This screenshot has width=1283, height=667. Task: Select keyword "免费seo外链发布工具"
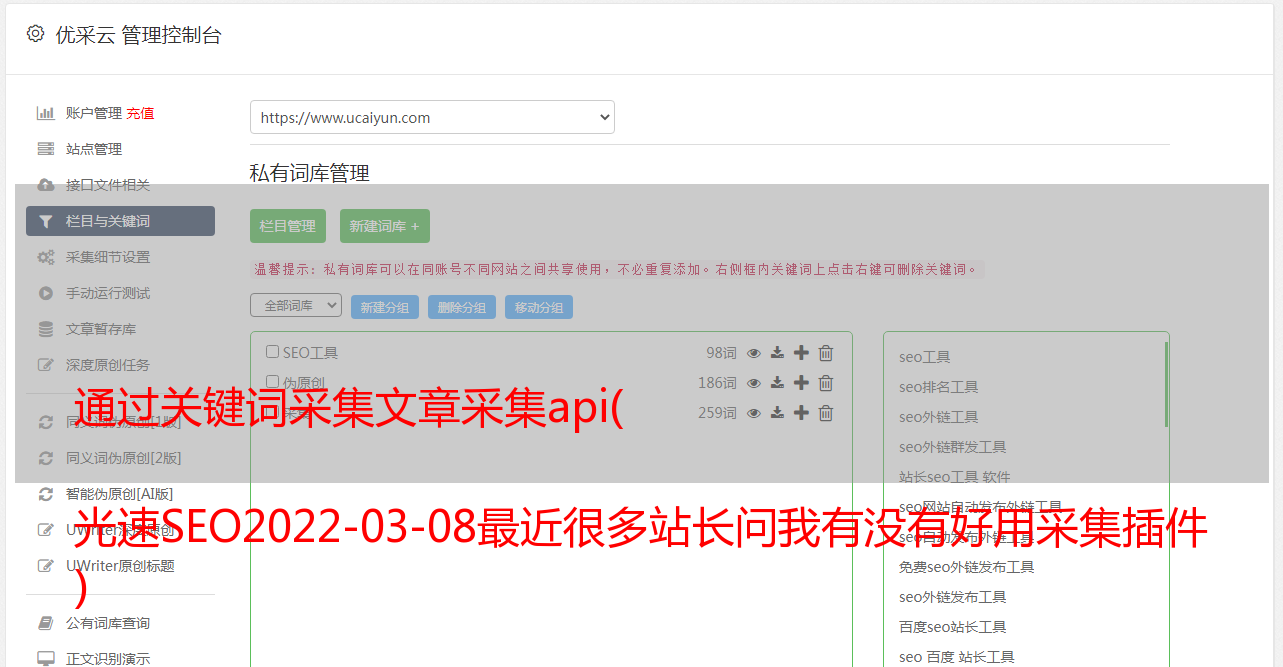(967, 567)
